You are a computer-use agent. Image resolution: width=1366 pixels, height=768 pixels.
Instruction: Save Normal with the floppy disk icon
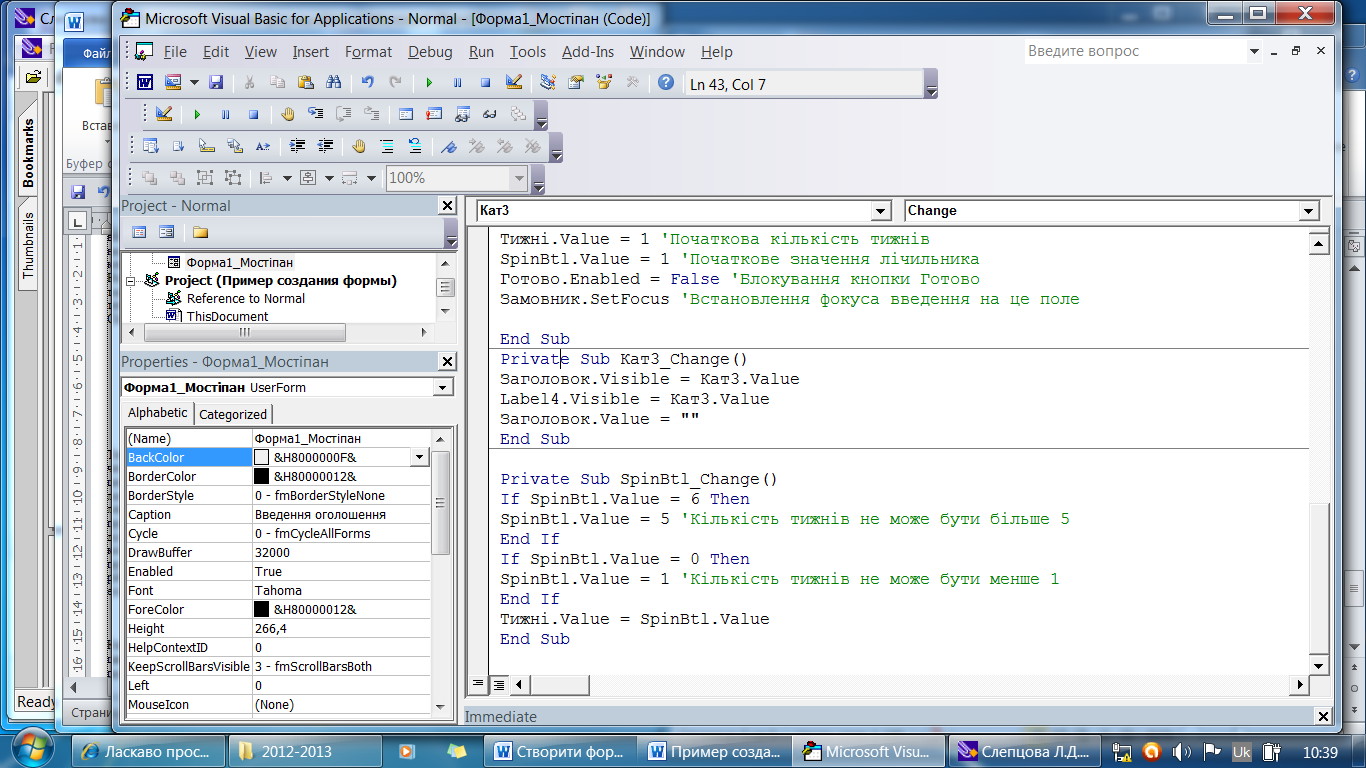[216, 82]
